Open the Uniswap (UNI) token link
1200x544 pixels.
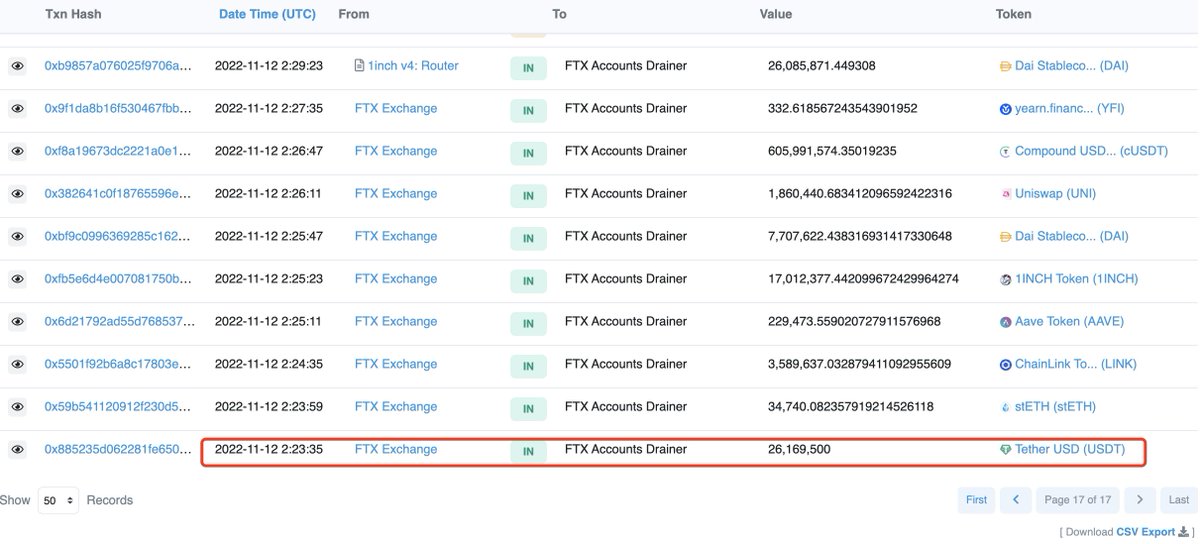[x=1056, y=193]
